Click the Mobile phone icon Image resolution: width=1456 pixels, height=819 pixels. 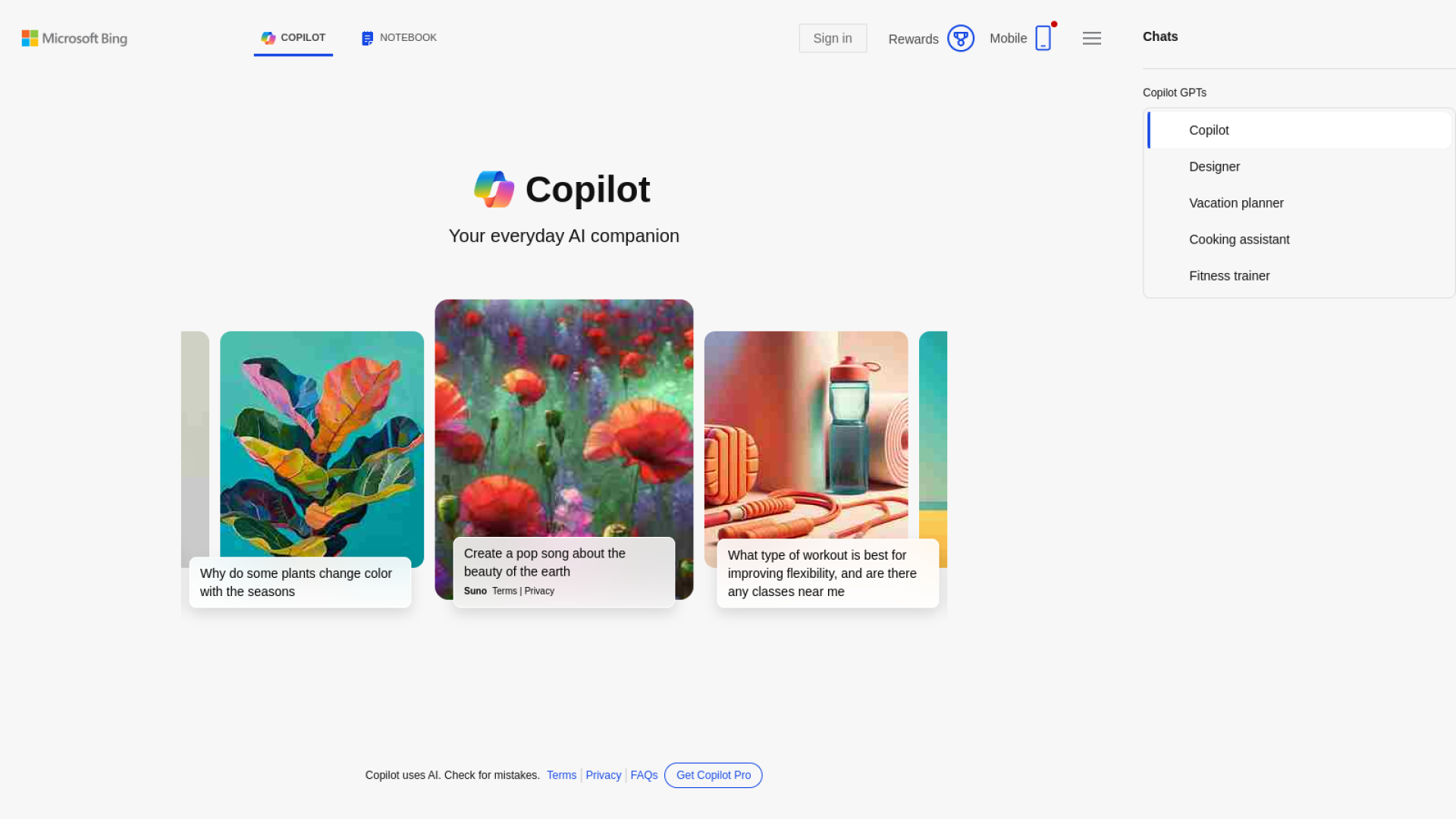pos(1043,38)
